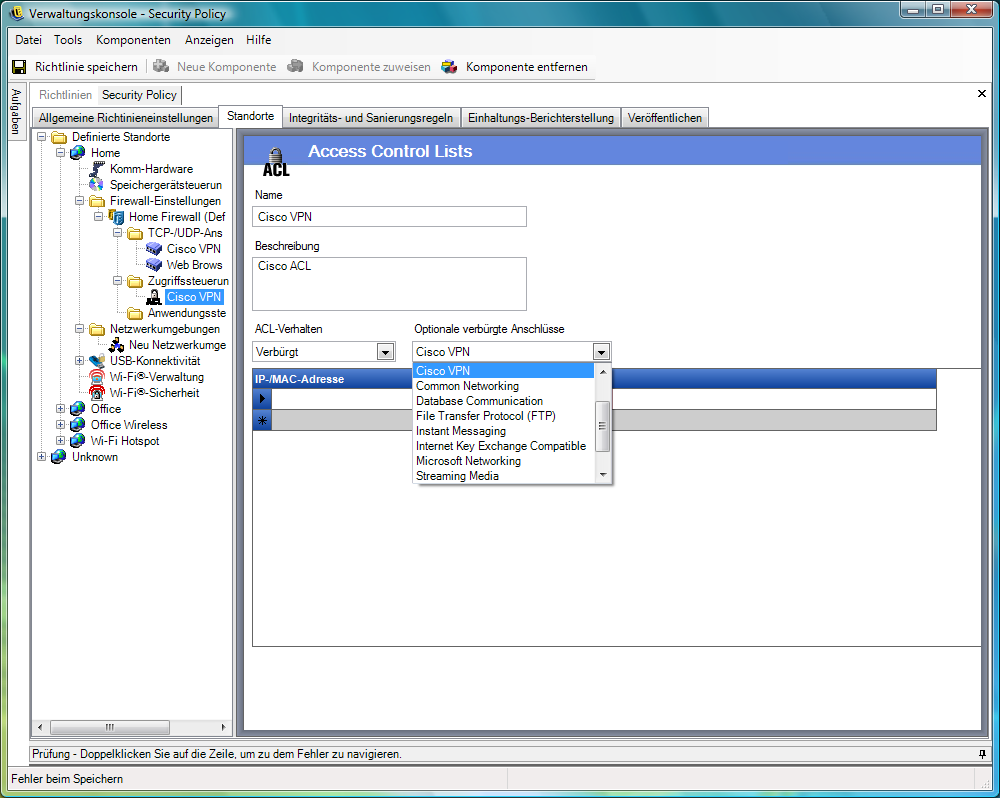
Task: Click Definierte Standorte folder icon
Action: [x=59, y=137]
